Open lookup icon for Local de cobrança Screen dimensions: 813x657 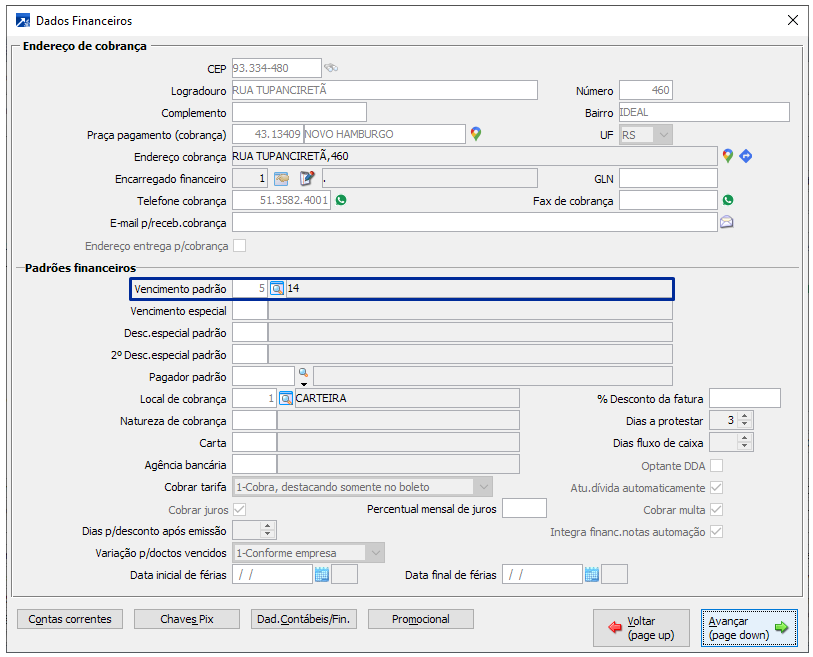click(x=285, y=398)
